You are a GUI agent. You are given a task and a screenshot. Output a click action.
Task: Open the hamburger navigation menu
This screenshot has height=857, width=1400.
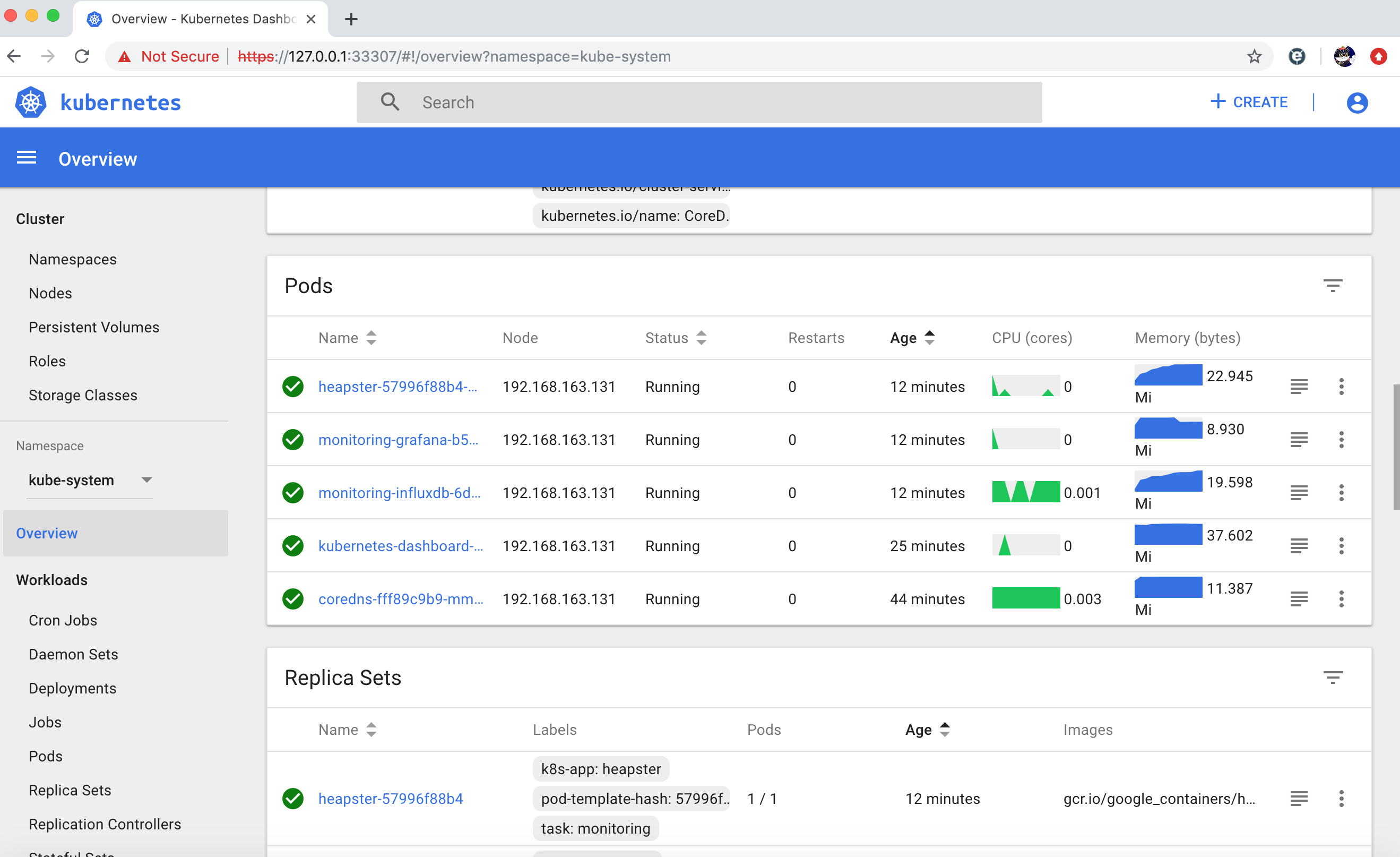click(x=26, y=158)
